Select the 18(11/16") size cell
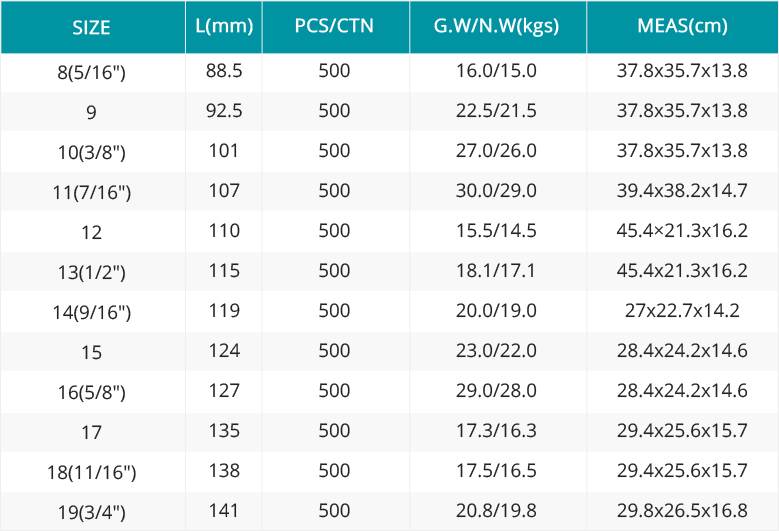Image resolution: width=779 pixels, height=531 pixels. (91, 472)
